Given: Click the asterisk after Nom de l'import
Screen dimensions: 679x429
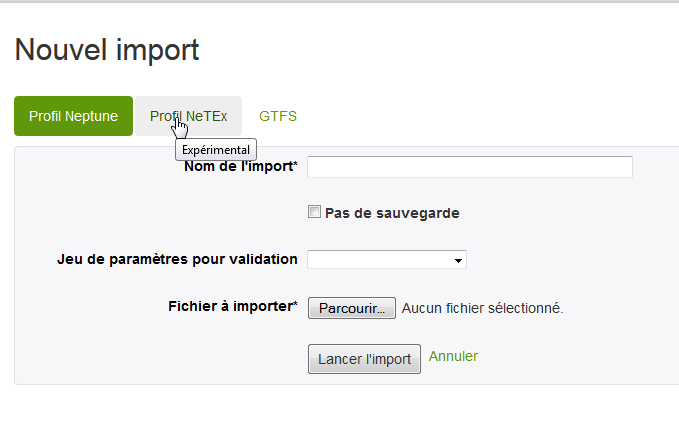Looking at the screenshot, I should click(295, 165).
